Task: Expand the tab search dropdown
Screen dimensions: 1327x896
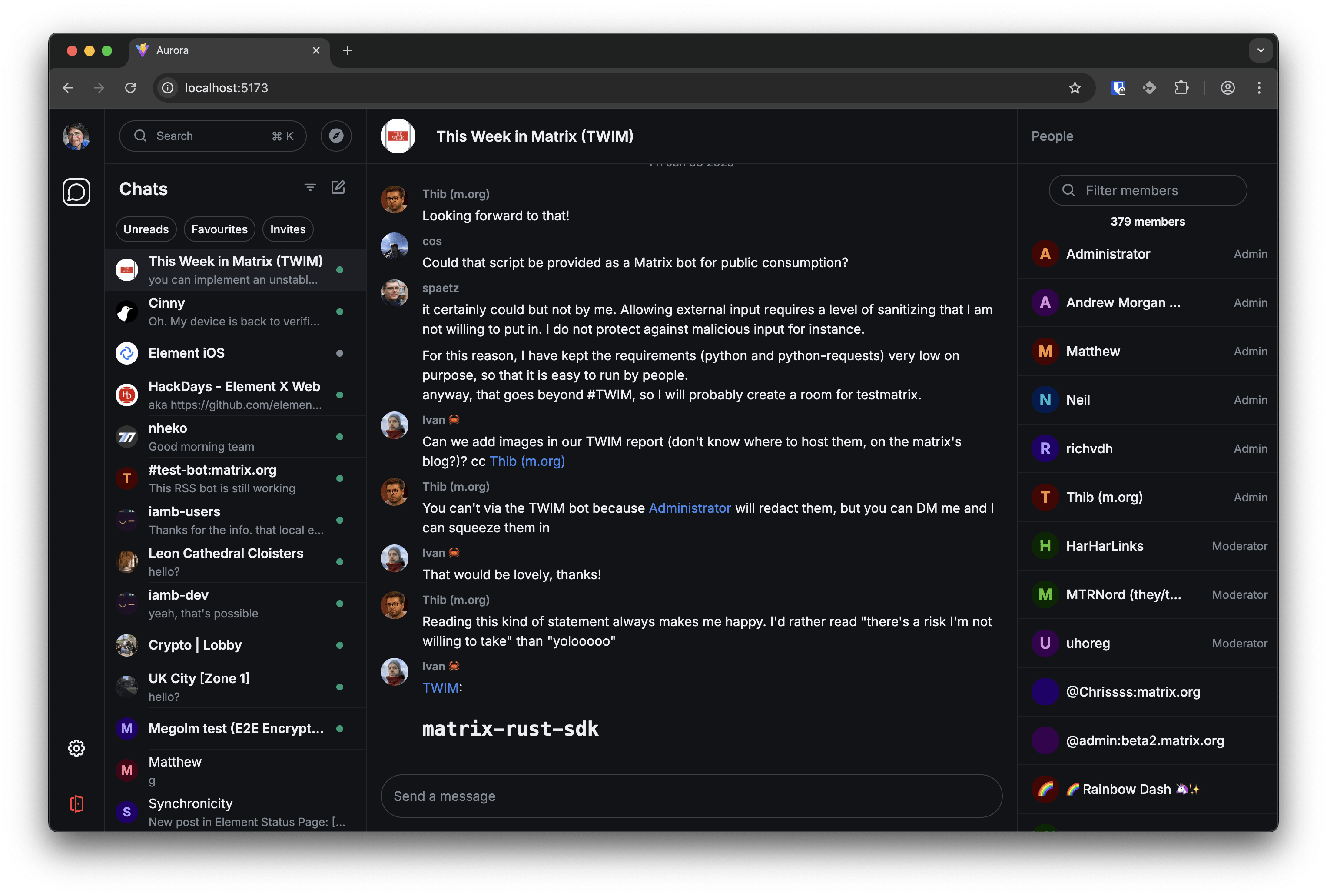Action: pos(1261,50)
